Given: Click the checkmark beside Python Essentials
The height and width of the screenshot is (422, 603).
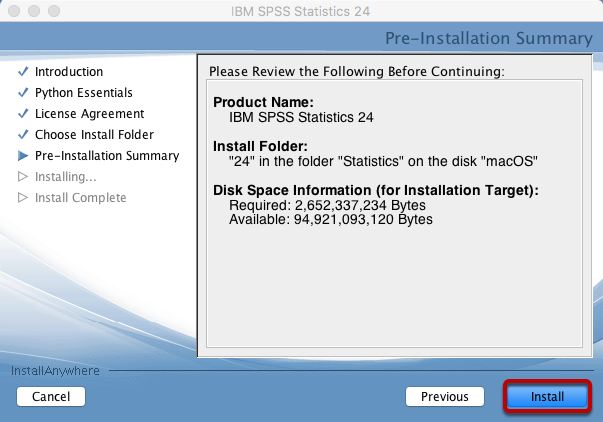Looking at the screenshot, I should click(x=23, y=92).
